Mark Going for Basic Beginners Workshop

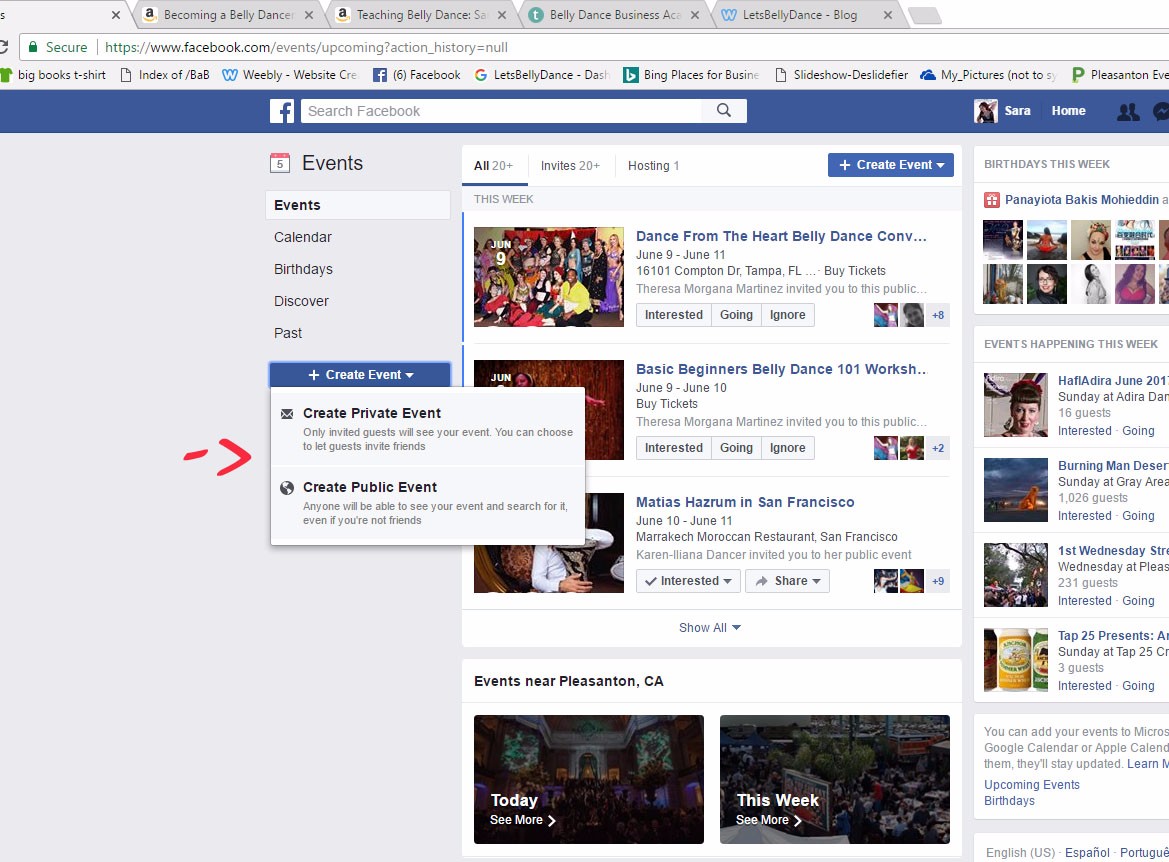tap(736, 447)
